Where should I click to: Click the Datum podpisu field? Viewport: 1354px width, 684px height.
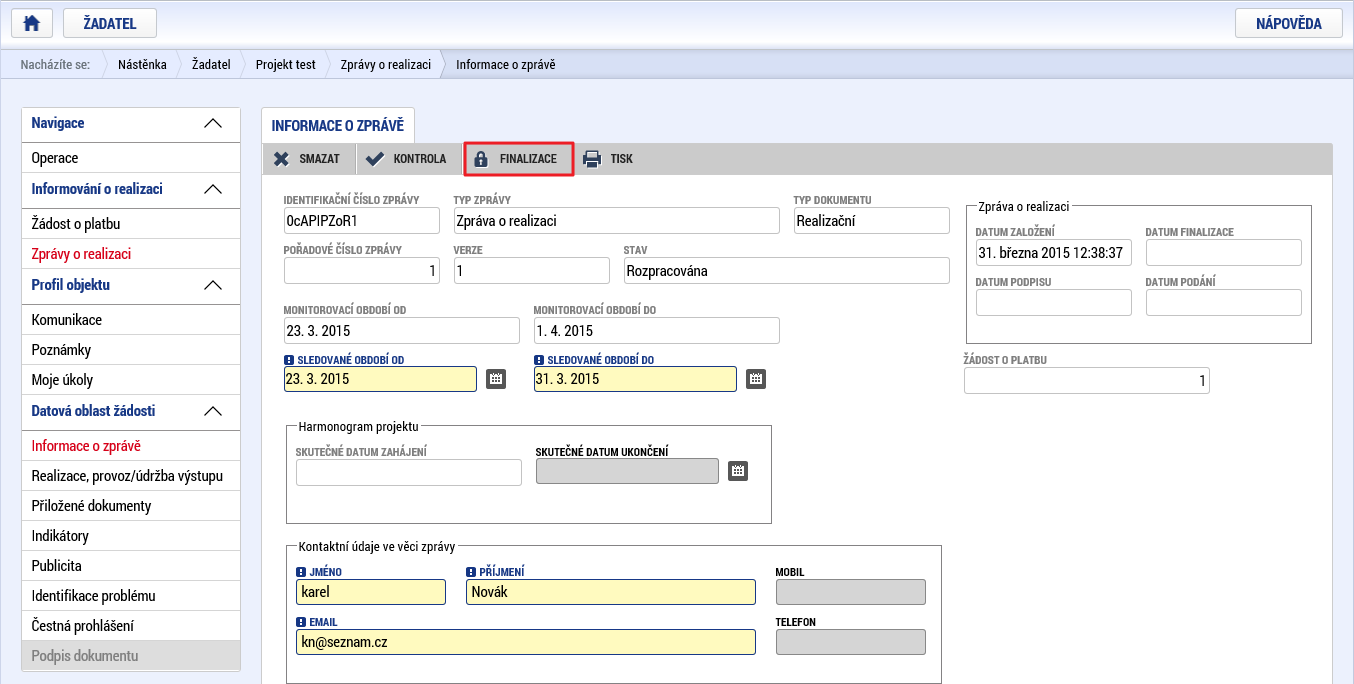click(x=1054, y=302)
